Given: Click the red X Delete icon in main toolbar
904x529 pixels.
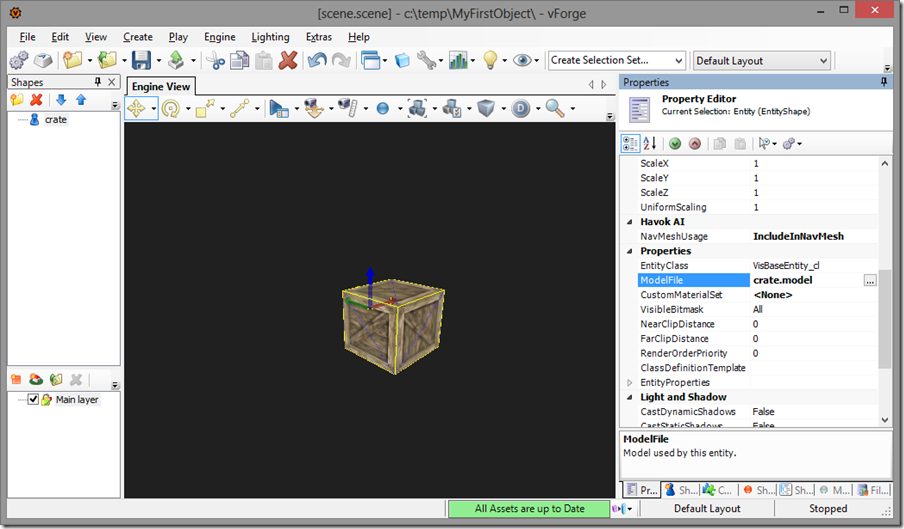Looking at the screenshot, I should click(x=288, y=60).
